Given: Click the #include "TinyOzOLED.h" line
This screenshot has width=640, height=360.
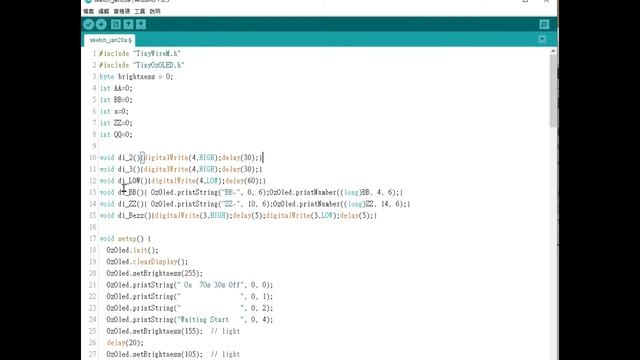Looking at the screenshot, I should tap(142, 65).
